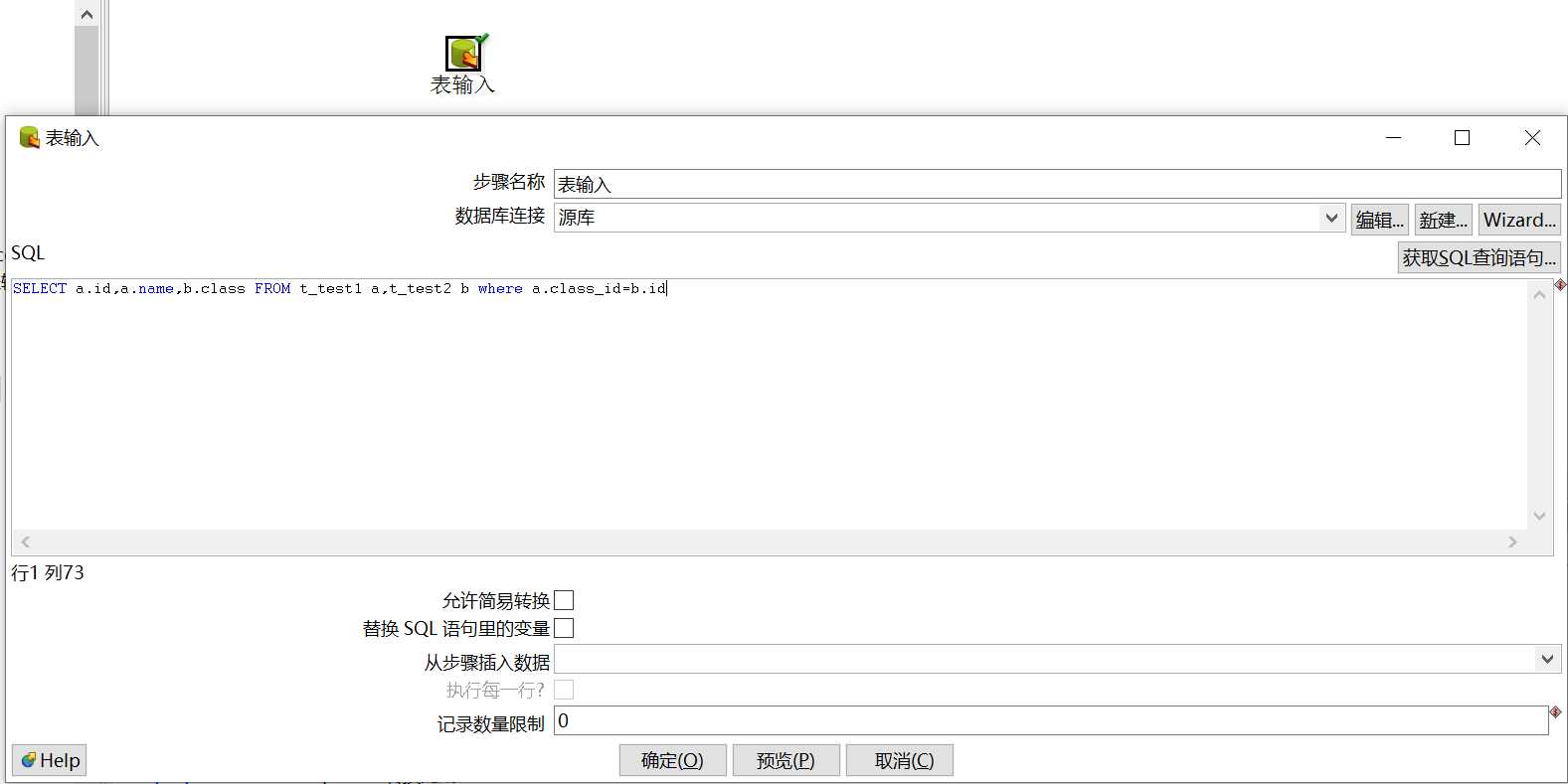The image size is (1568, 784).
Task: Click the 'where' keyword in the query
Action: (x=500, y=288)
